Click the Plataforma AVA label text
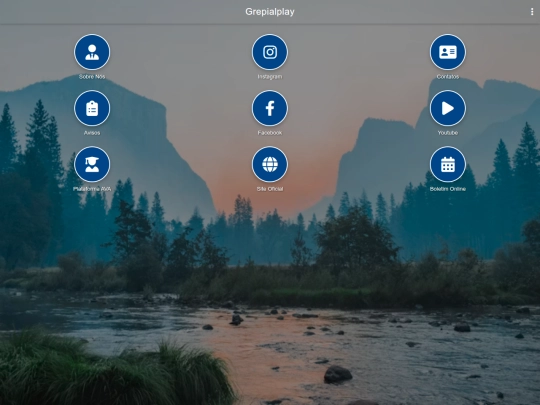 92,189
